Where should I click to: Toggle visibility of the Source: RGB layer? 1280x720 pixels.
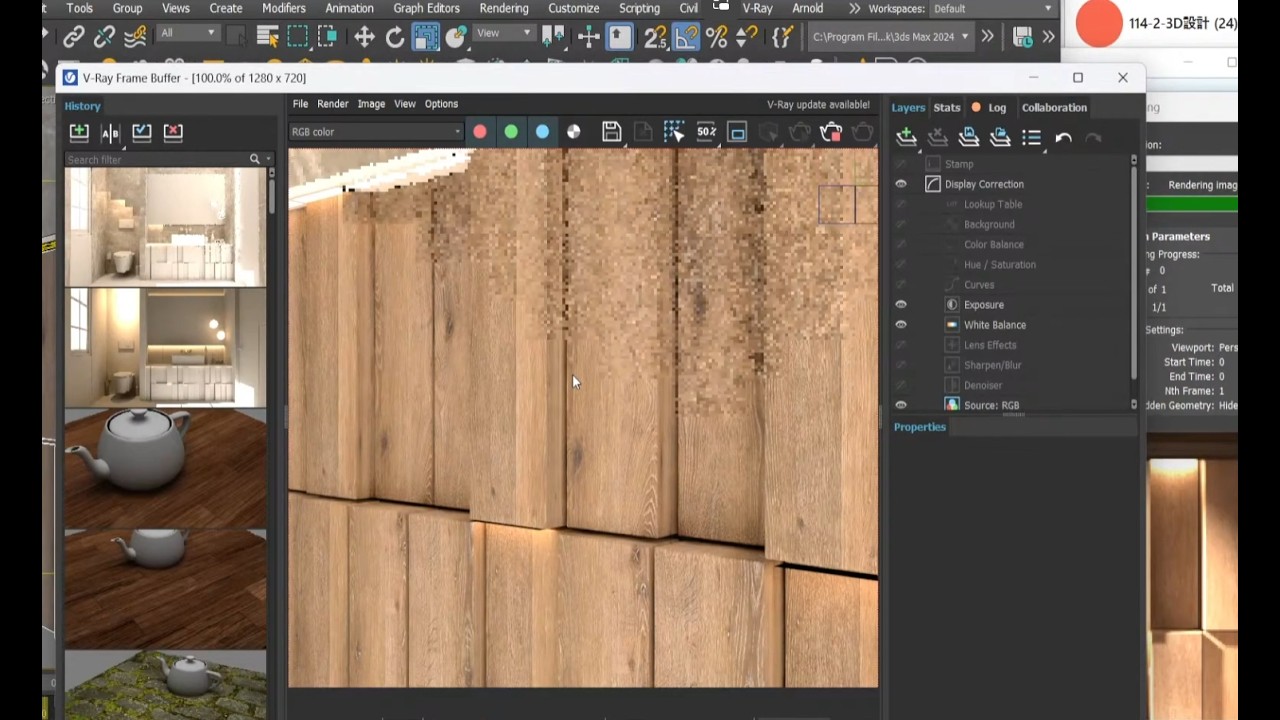click(901, 405)
